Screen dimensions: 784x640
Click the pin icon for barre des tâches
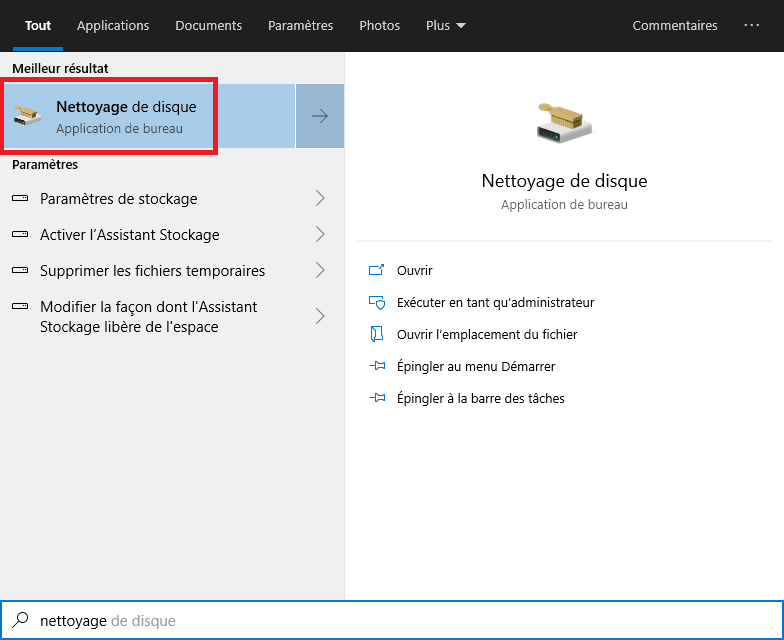(377, 398)
